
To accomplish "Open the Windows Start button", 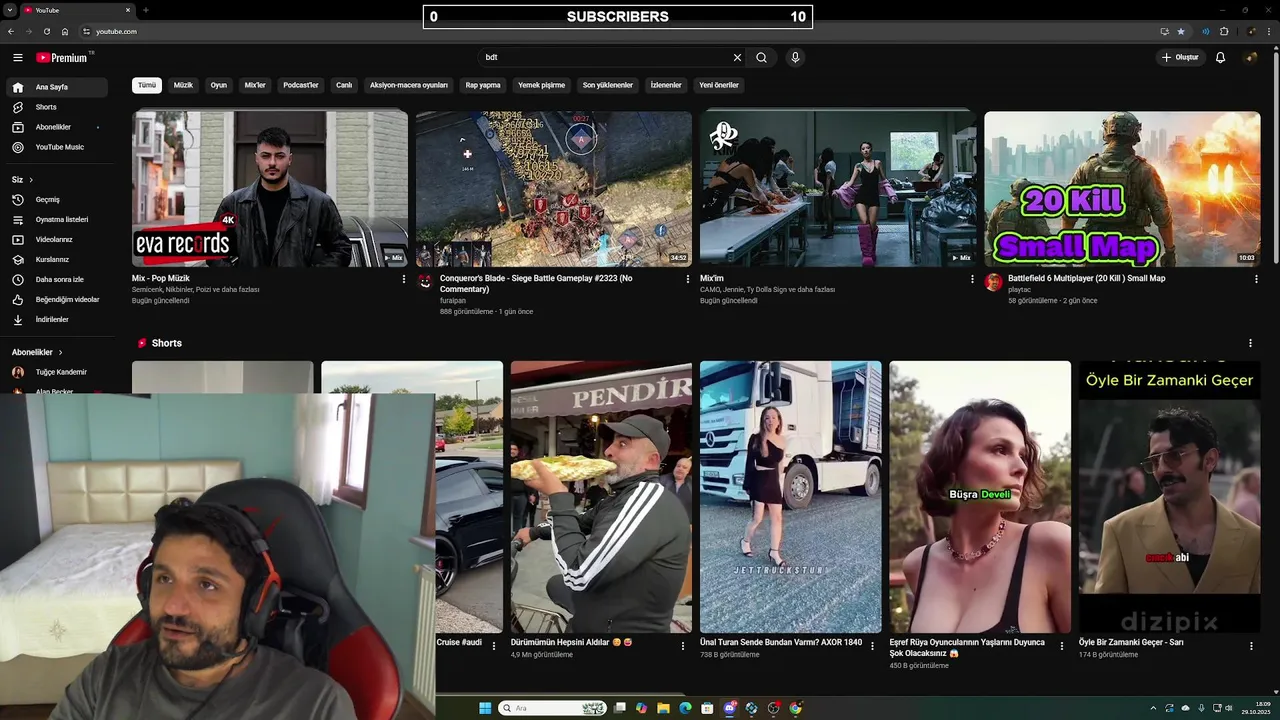I will tap(485, 708).
